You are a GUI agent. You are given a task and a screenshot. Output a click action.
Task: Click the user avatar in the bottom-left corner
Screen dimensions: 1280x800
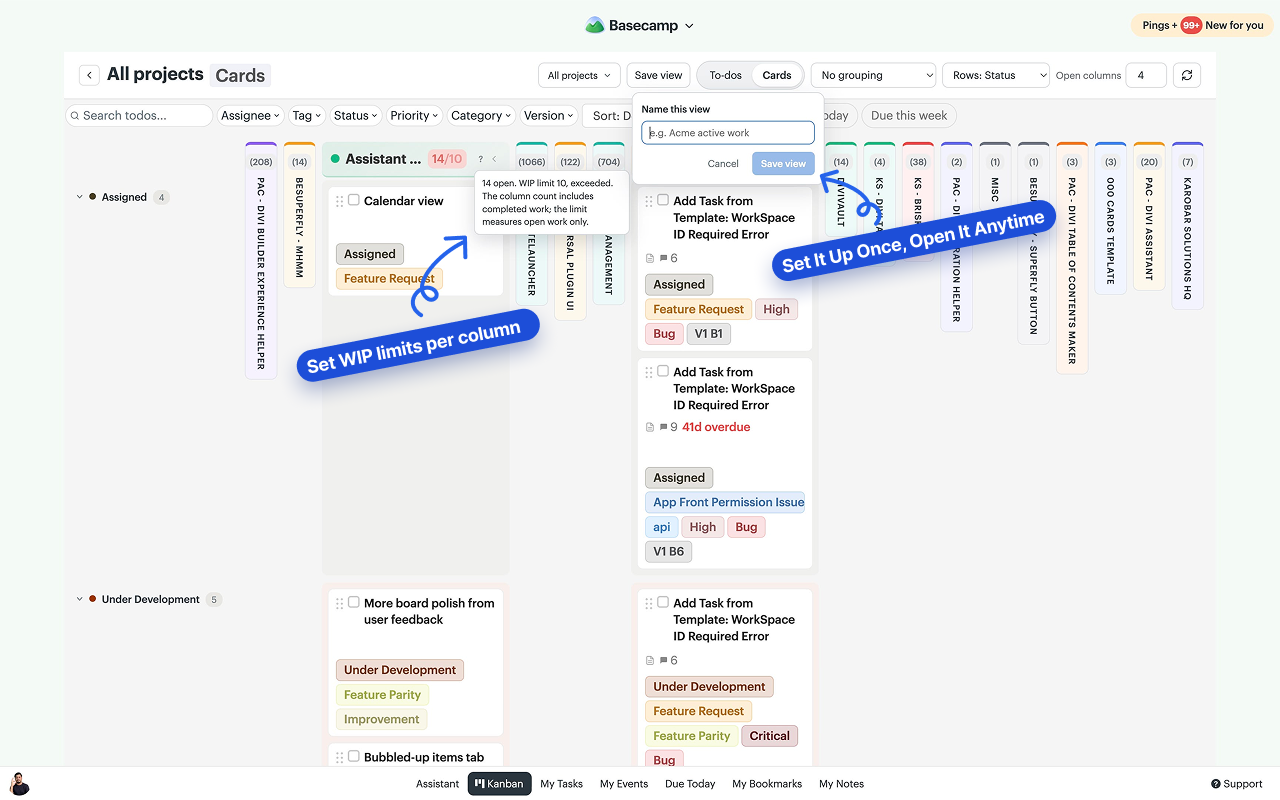pyautogui.click(x=20, y=784)
